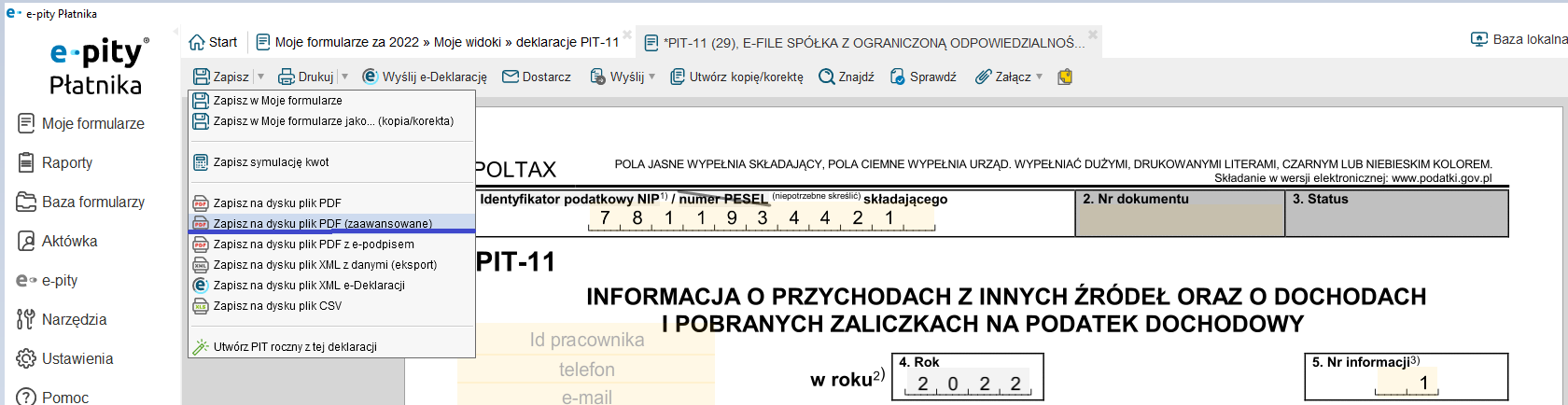The width and height of the screenshot is (1568, 405).
Task: Open Moje formularze in sidebar
Action: click(81, 123)
